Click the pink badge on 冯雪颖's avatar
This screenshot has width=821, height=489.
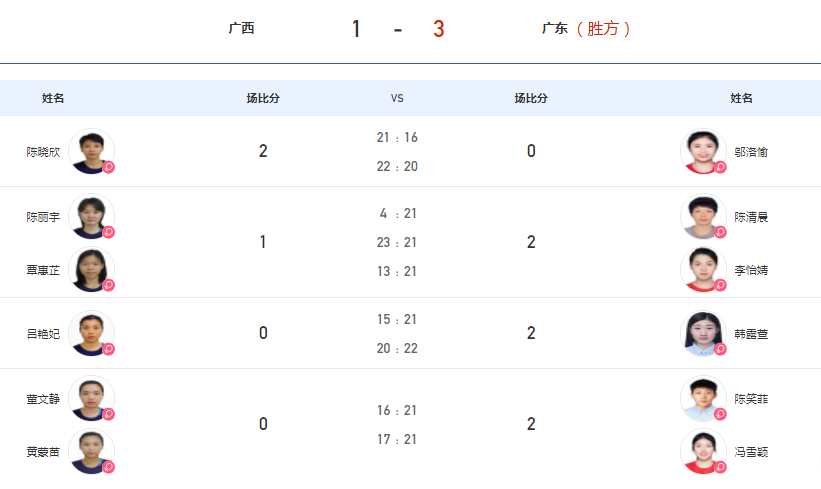tap(720, 467)
